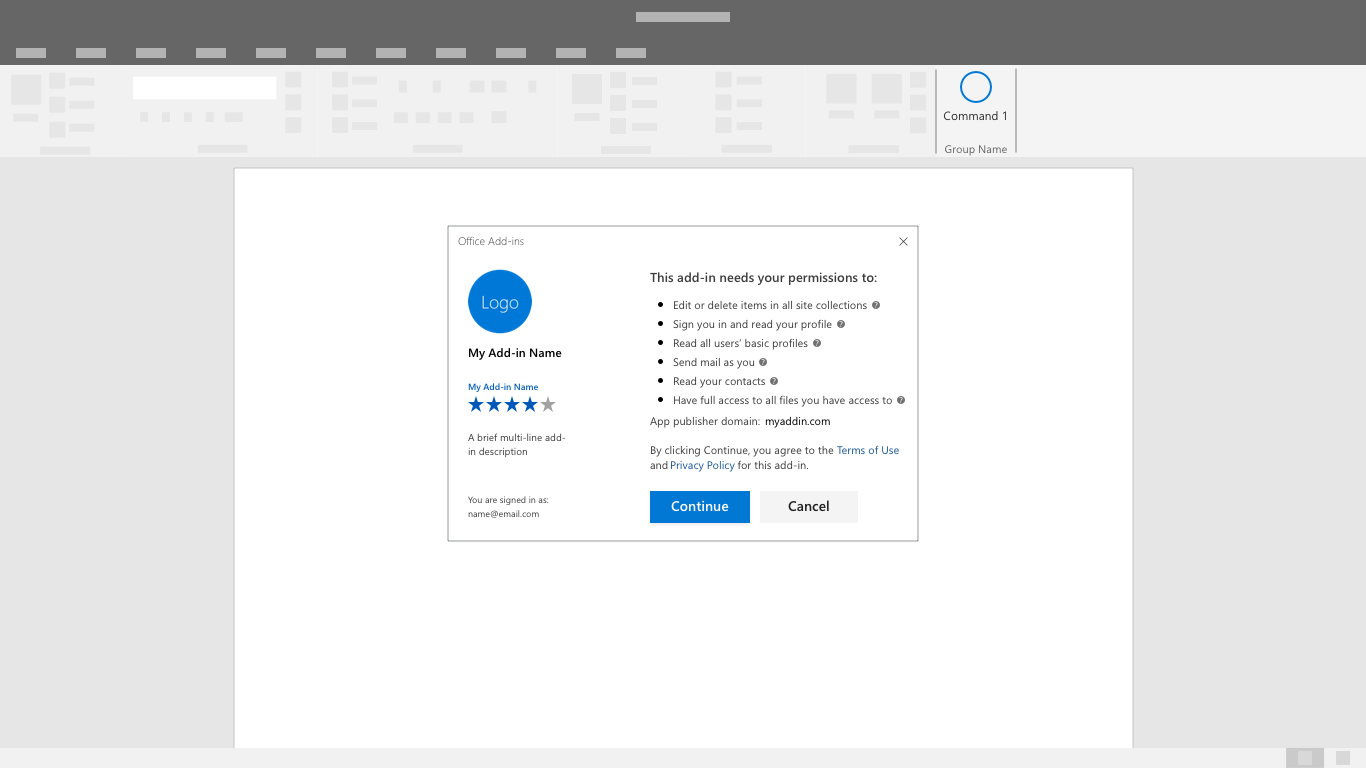Click the signed-in email address
Screen dimensions: 1366x768
(503, 514)
